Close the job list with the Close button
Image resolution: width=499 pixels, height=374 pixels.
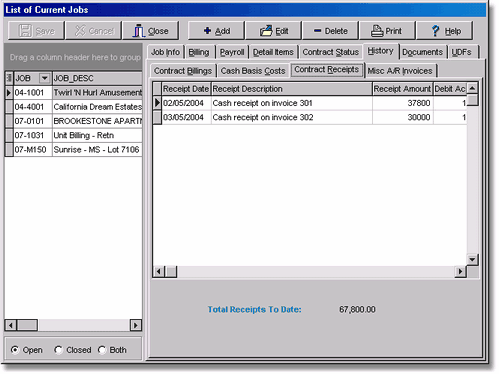pos(151,31)
